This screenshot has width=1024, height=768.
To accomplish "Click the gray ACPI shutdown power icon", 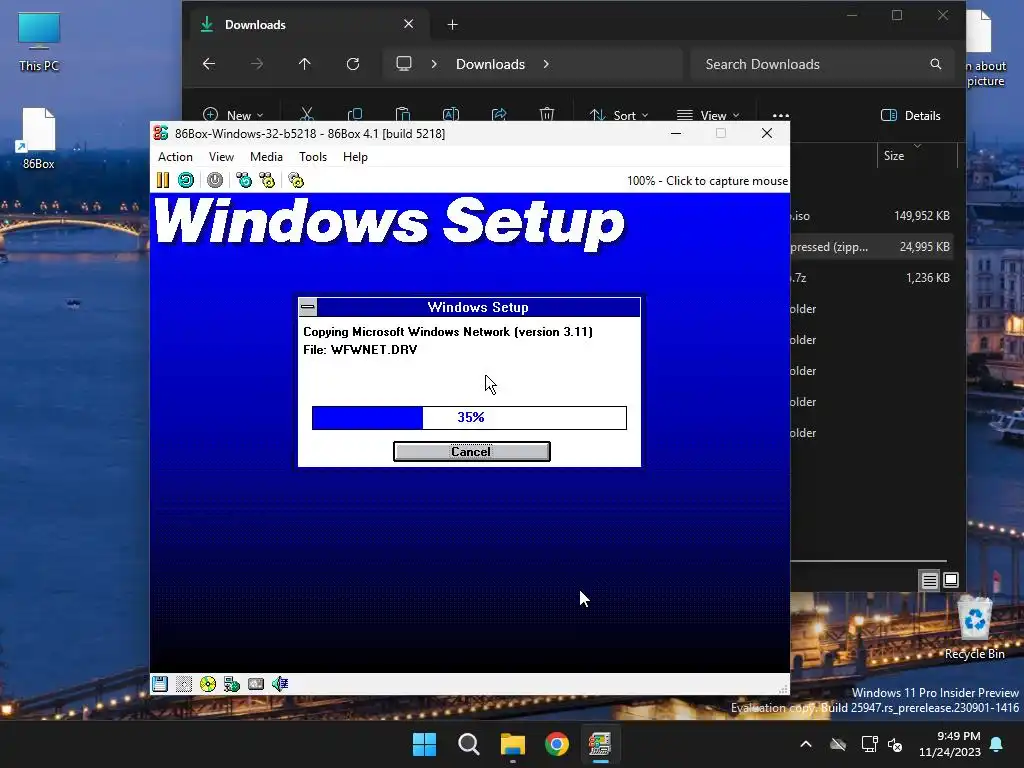I will tap(215, 180).
